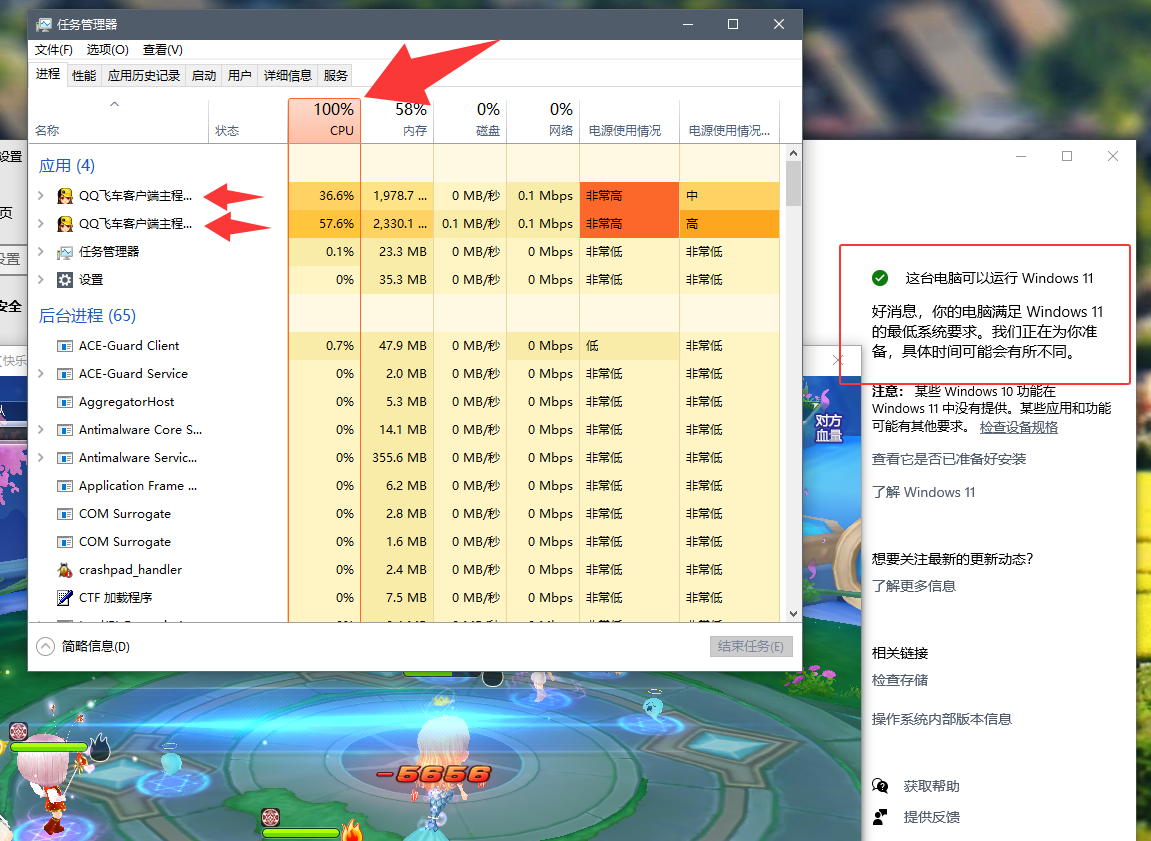Viewport: 1151px width, 841px height.
Task: Click the process list scrollbar down arrow
Action: (x=793, y=614)
